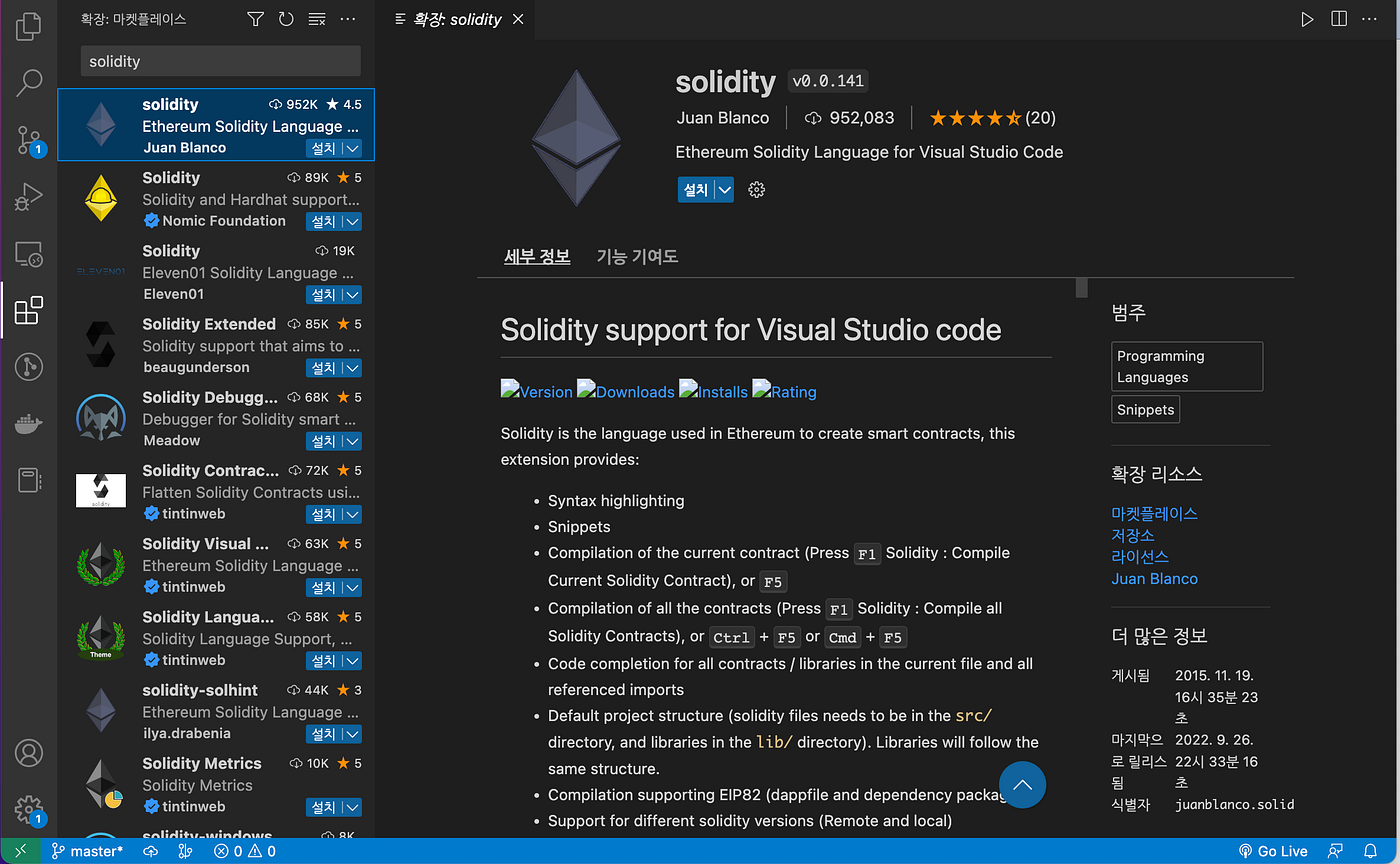Open Remote Explorer in activity bar
The width and height of the screenshot is (1400, 864).
[29, 254]
